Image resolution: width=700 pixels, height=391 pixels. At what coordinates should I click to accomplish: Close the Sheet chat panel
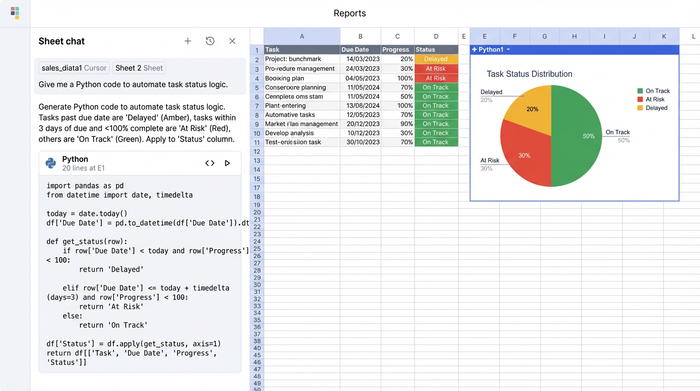[232, 41]
